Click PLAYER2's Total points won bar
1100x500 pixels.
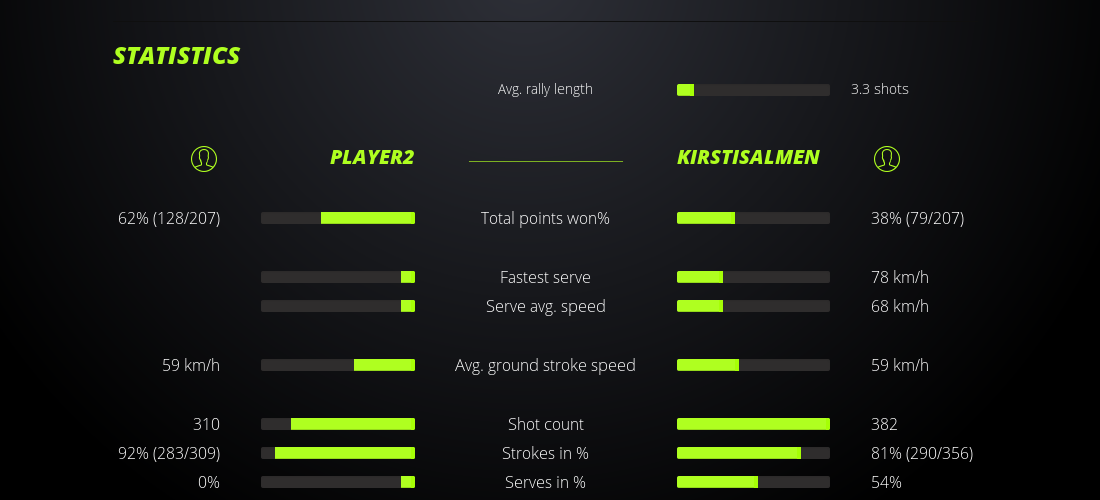pyautogui.click(x=338, y=218)
